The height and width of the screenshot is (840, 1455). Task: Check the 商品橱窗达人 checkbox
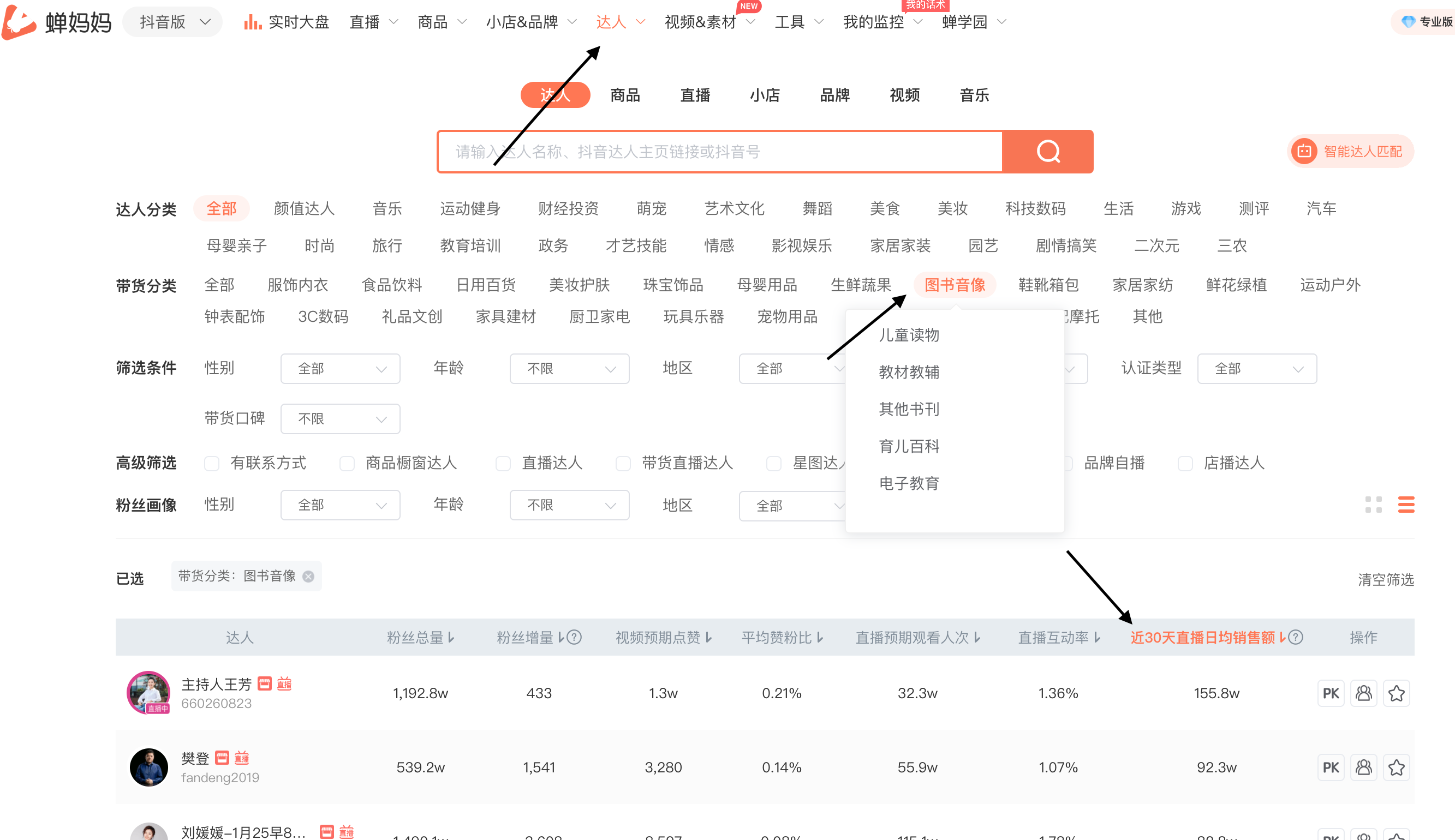pos(347,464)
